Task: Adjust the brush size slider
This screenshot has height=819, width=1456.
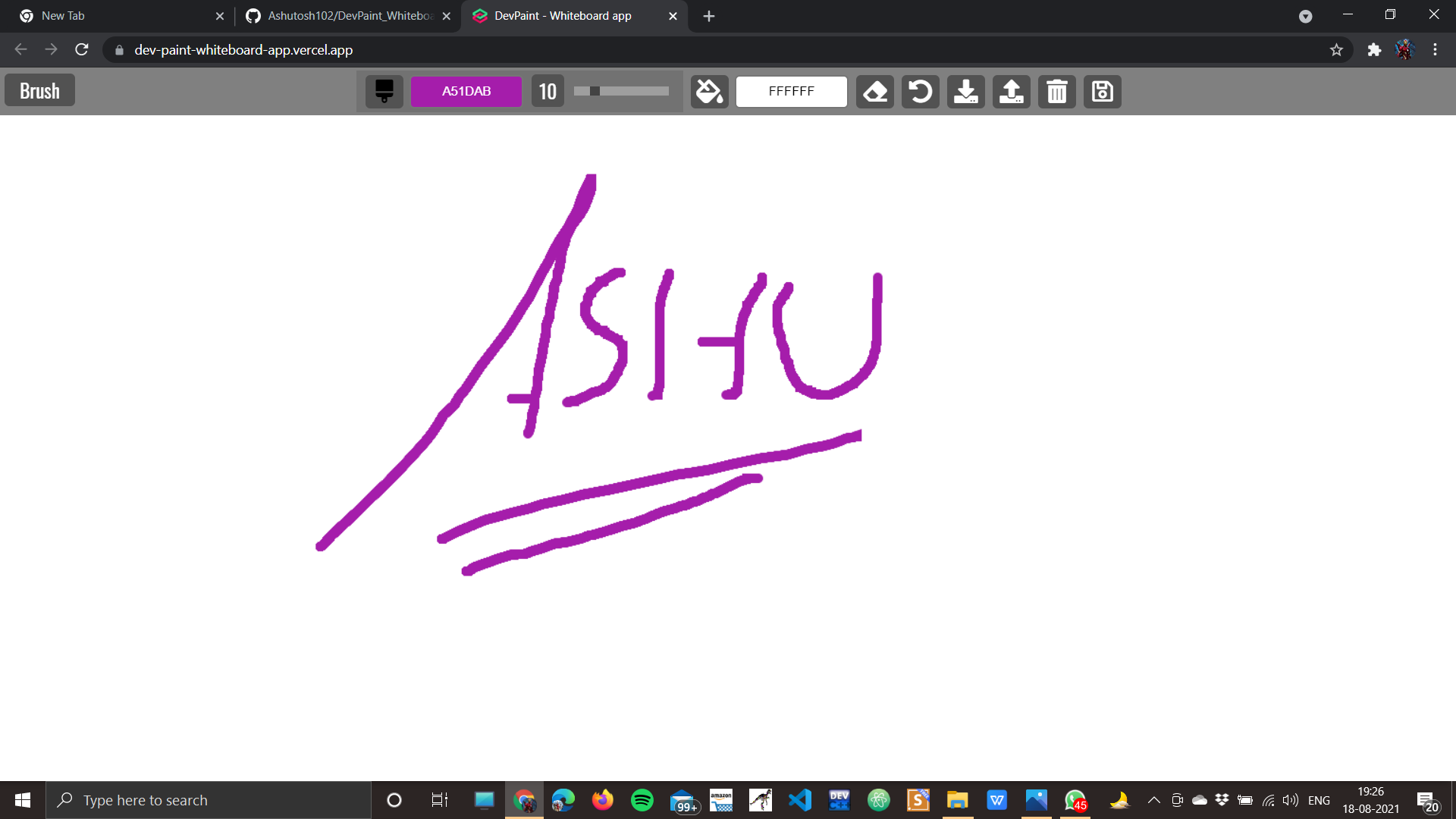Action: [620, 91]
